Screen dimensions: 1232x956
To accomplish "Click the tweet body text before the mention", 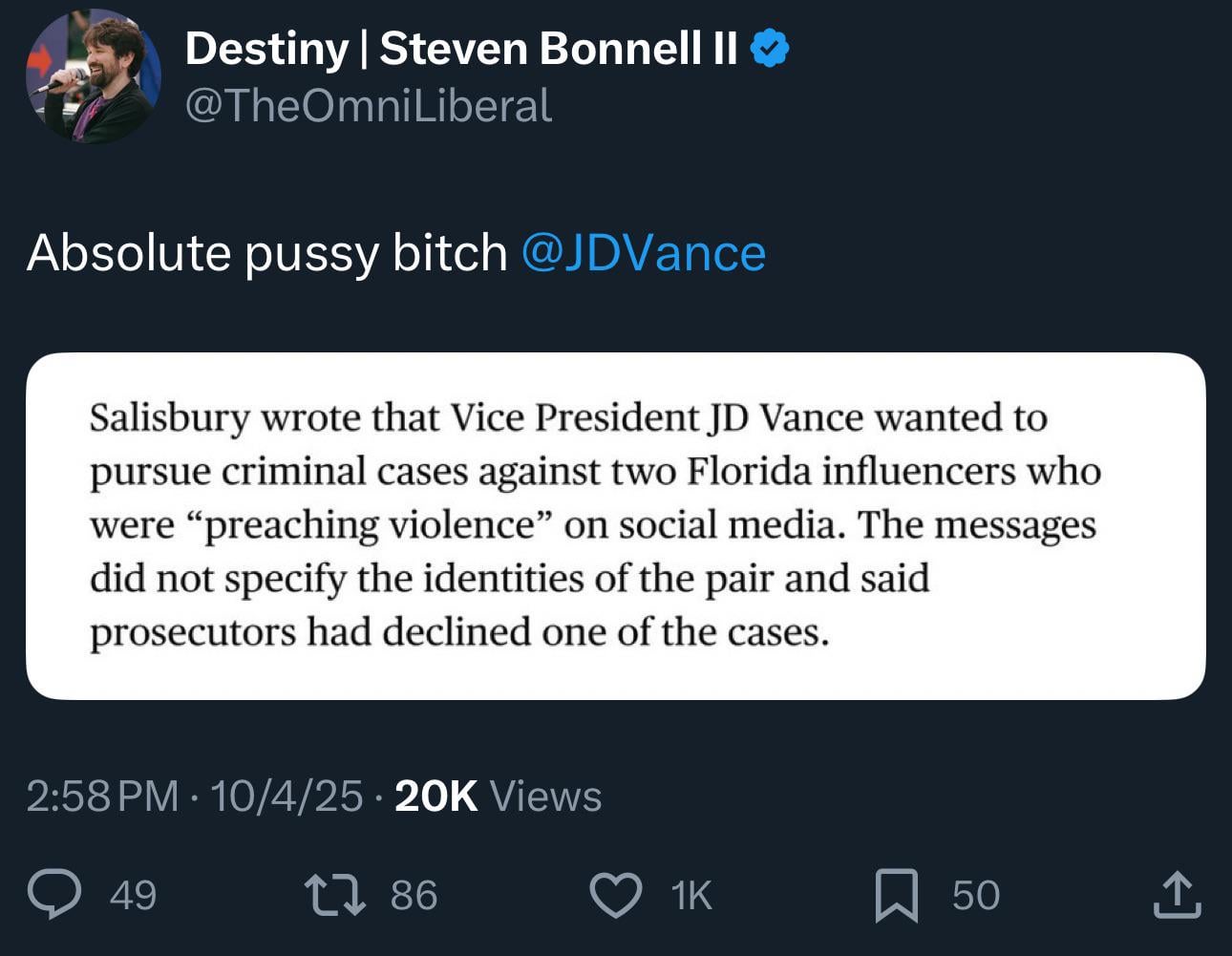I will point(266,253).
